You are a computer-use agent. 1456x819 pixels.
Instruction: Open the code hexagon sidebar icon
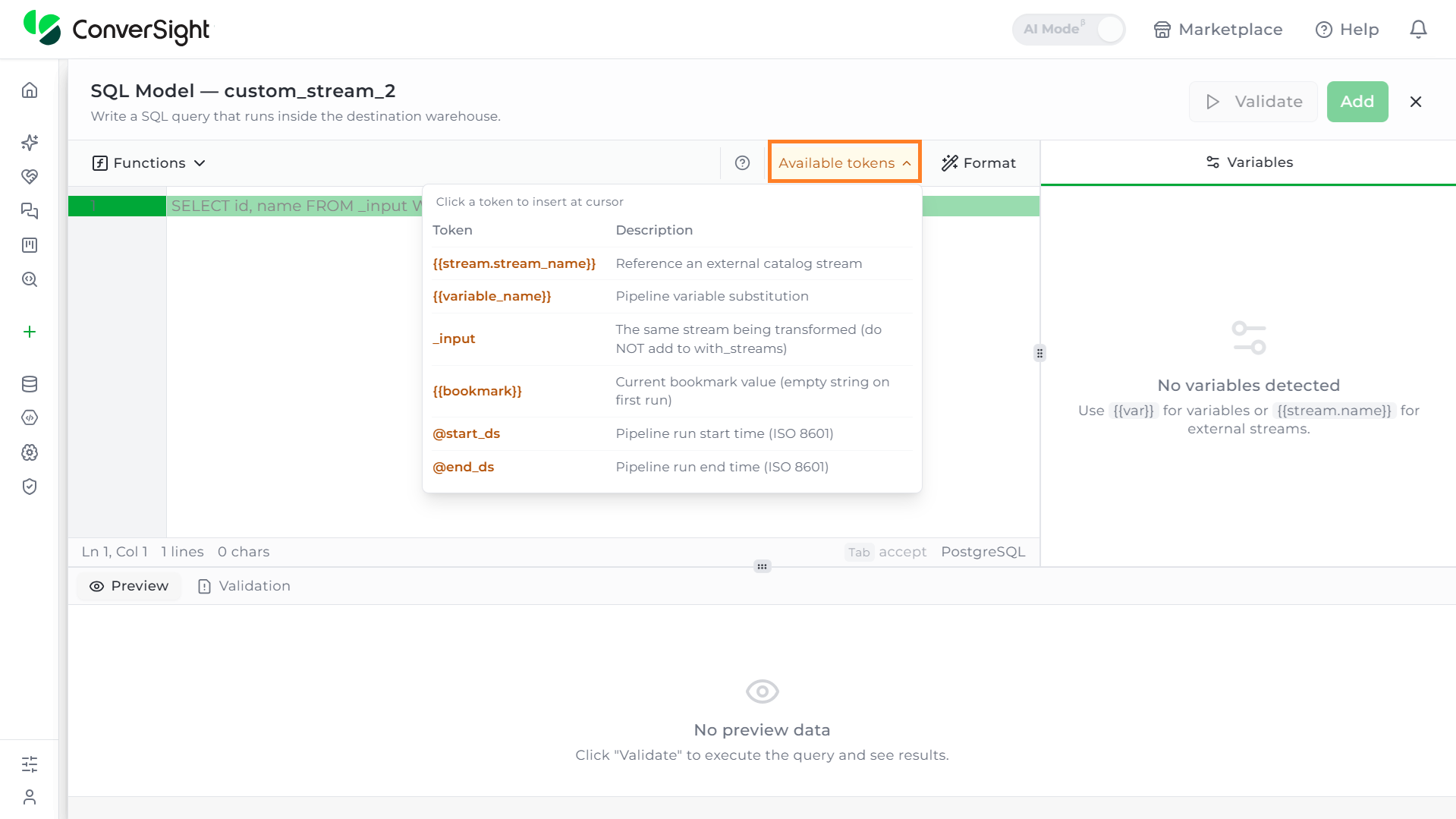pos(30,417)
